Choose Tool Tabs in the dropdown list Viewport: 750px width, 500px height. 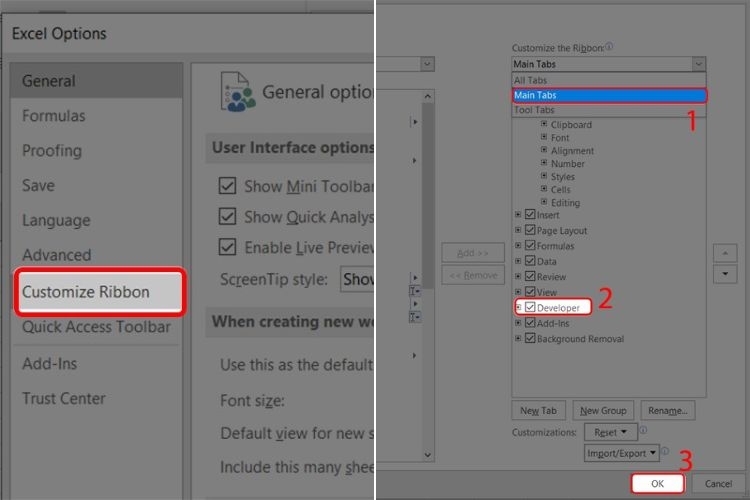[609, 110]
